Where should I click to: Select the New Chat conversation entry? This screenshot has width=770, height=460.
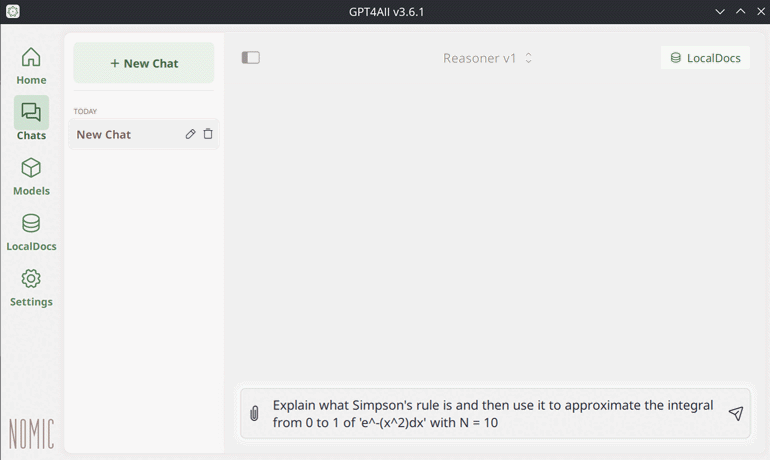[120, 134]
